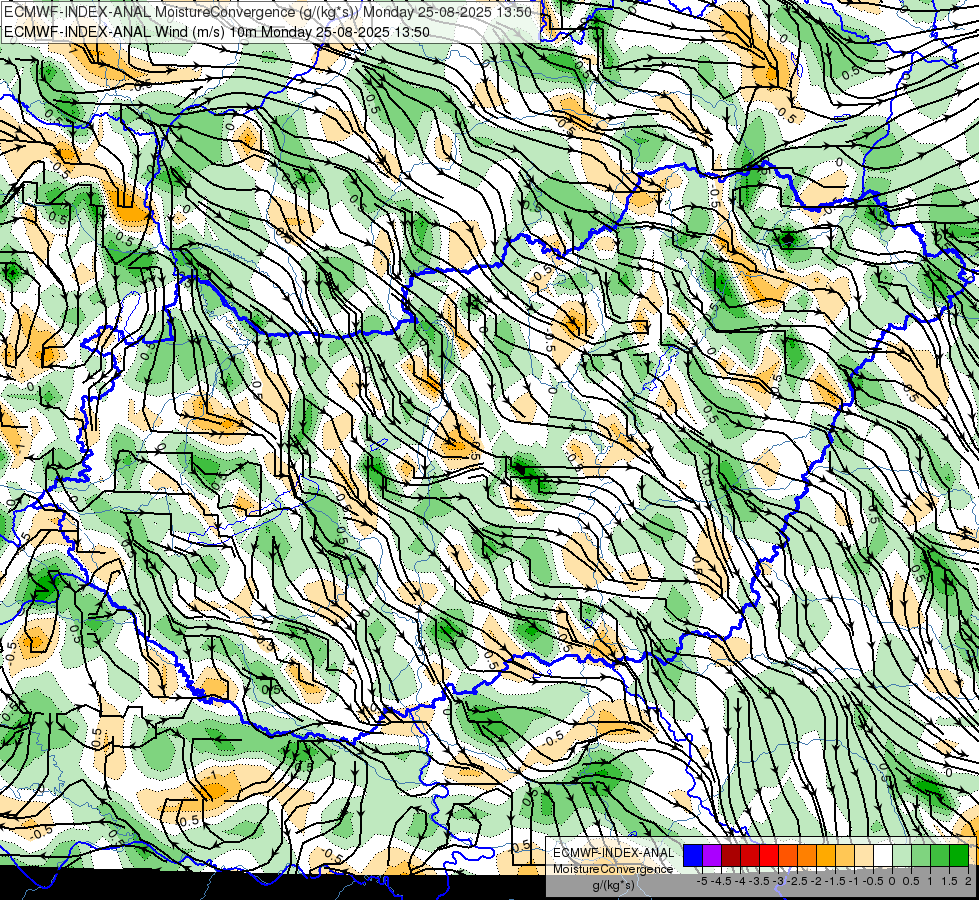Select the darkest green swatch left of 2

[959, 856]
